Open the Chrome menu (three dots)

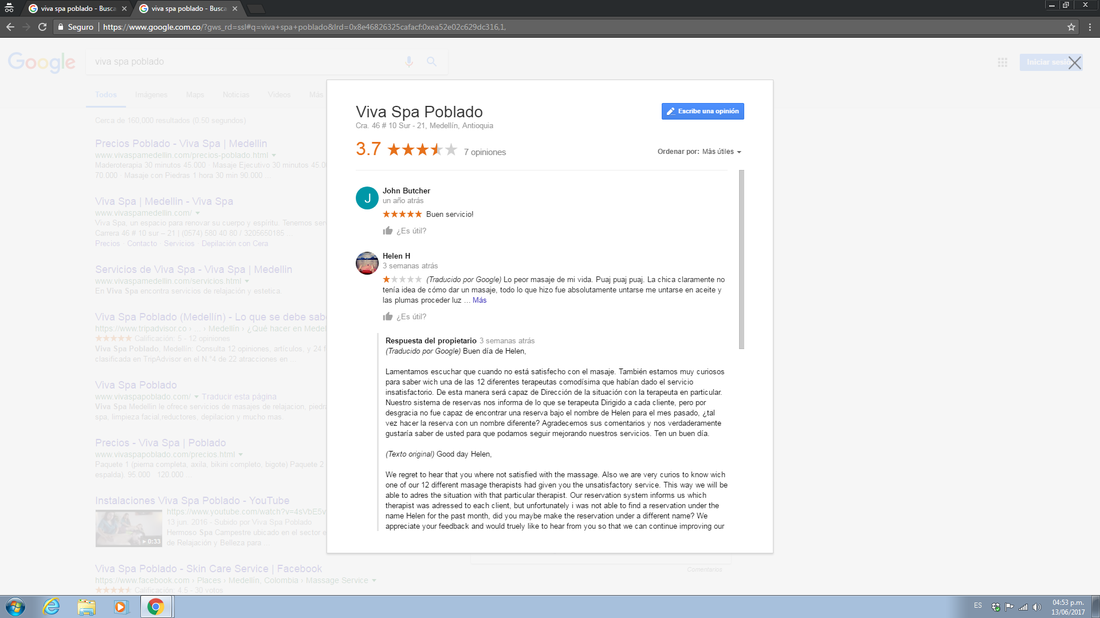(1089, 27)
